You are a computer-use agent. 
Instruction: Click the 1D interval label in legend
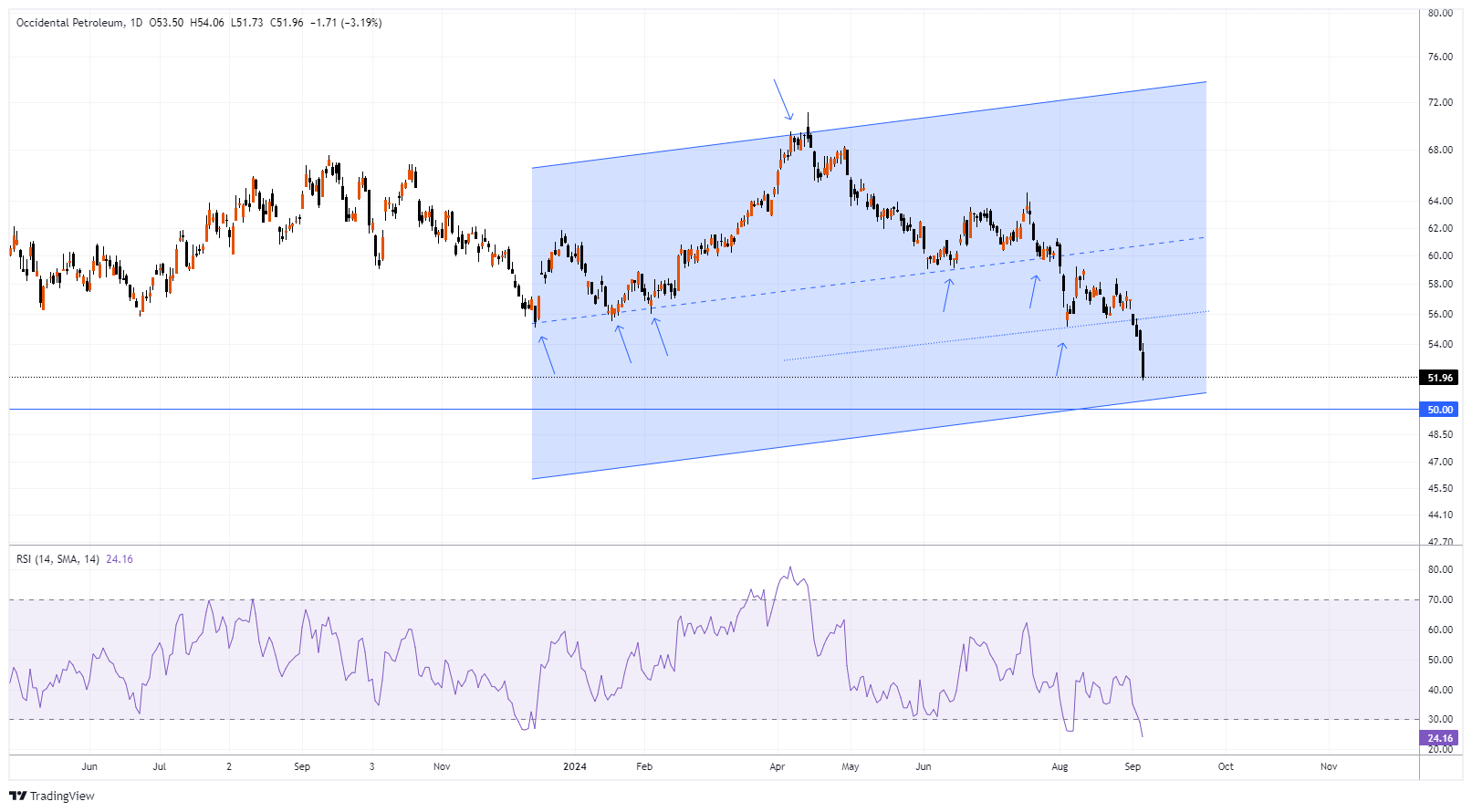(x=137, y=23)
